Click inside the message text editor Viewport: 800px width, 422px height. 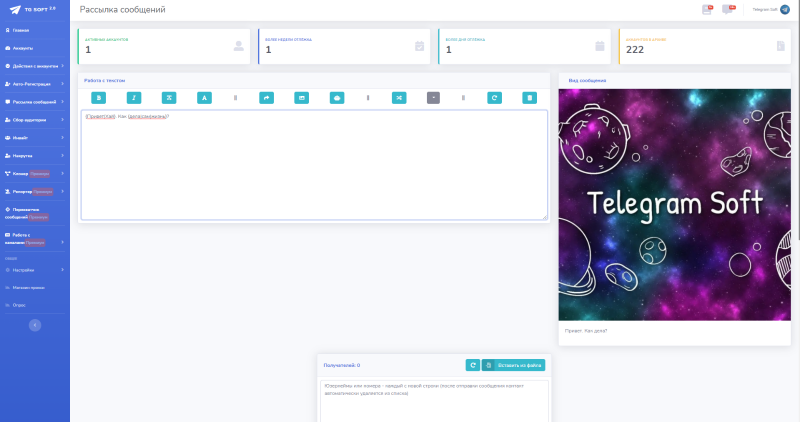click(x=314, y=165)
